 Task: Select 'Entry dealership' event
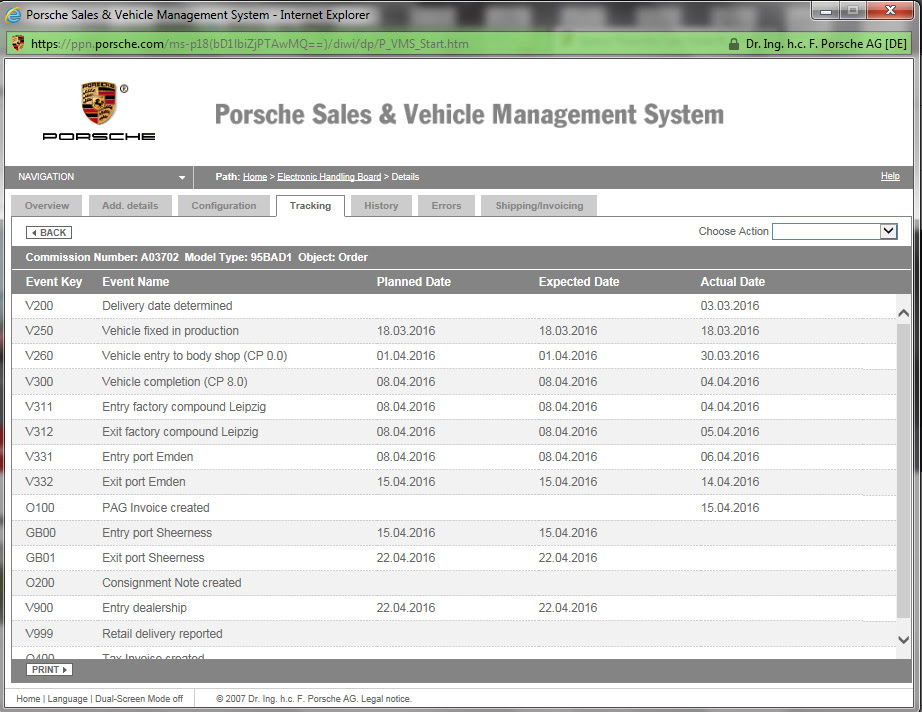tap(144, 608)
